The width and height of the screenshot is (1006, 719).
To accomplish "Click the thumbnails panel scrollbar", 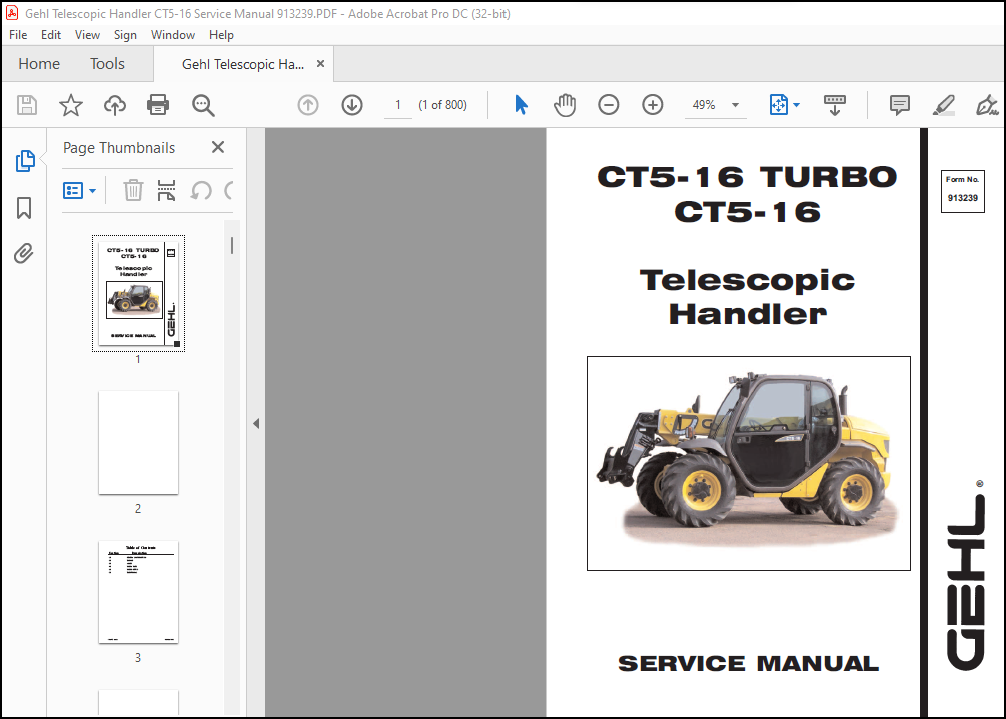I will 232,245.
